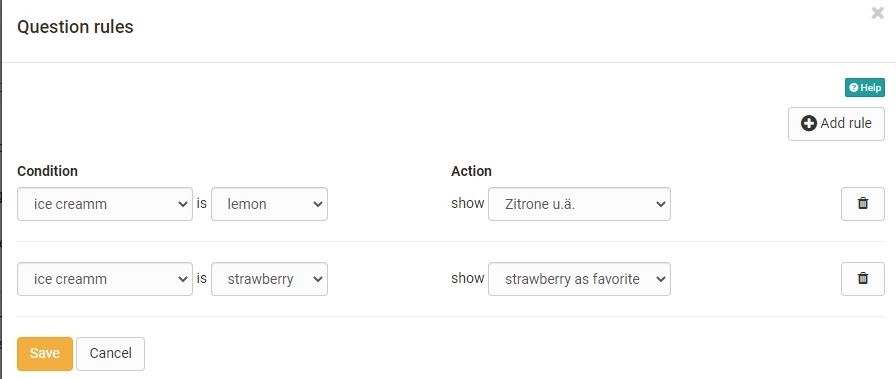896x379 pixels.
Task: Save the question rules
Action: click(45, 353)
